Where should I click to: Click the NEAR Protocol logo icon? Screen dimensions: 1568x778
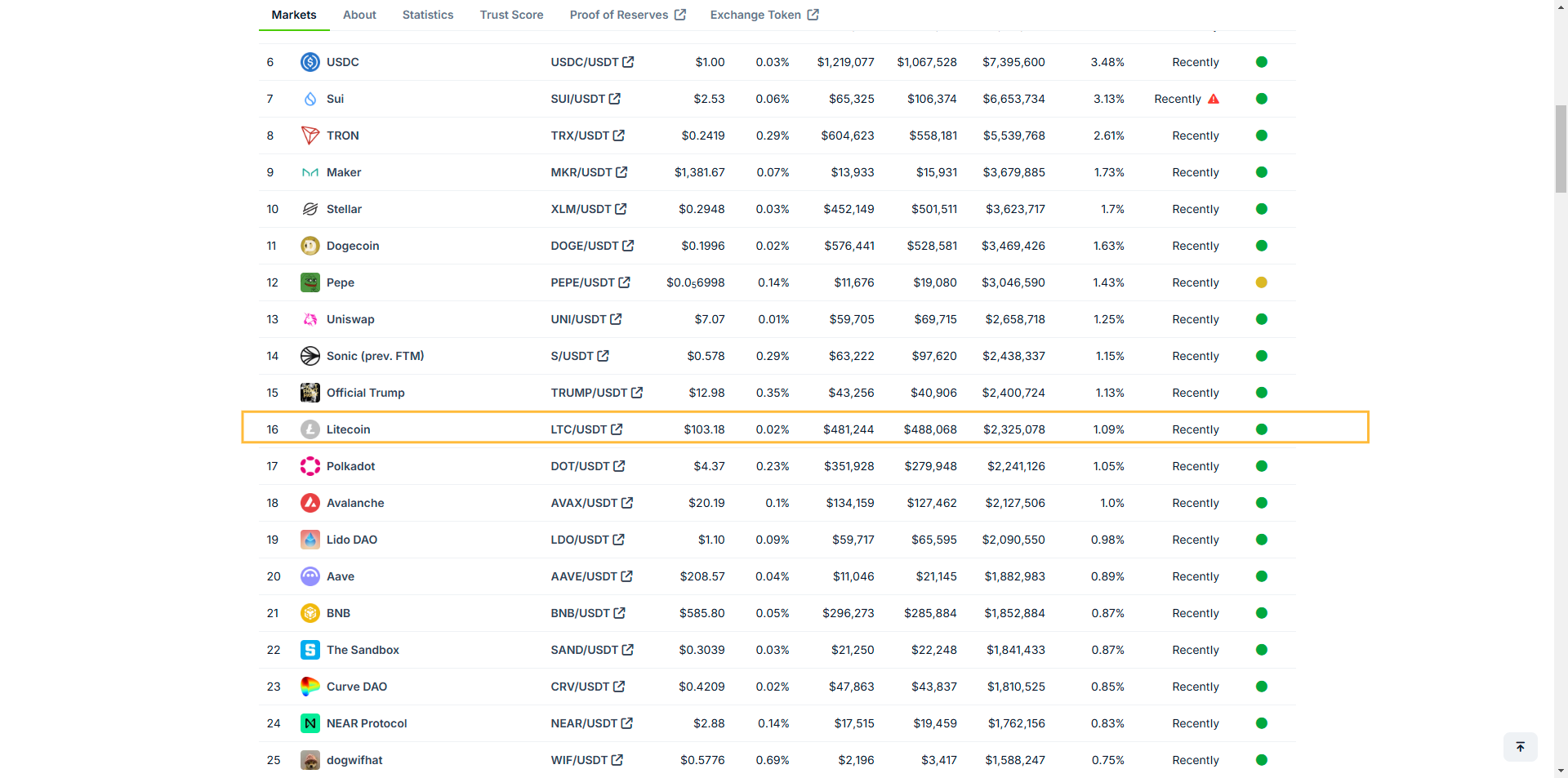coord(310,723)
